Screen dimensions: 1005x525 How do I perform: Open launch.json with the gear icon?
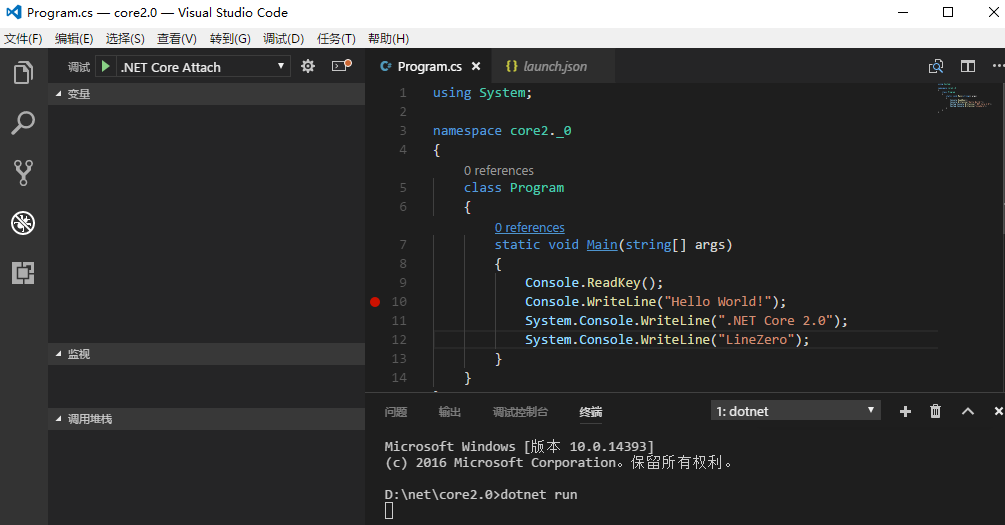pos(308,66)
